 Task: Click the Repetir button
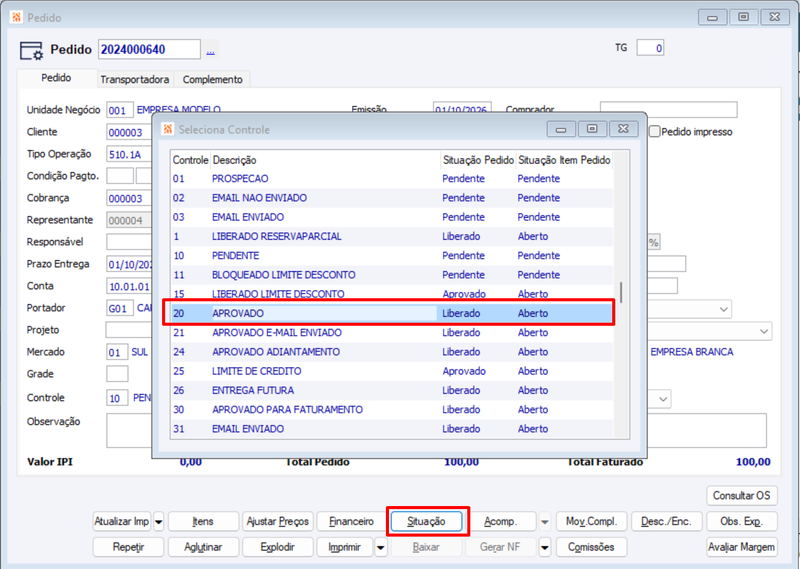pyautogui.click(x=129, y=547)
